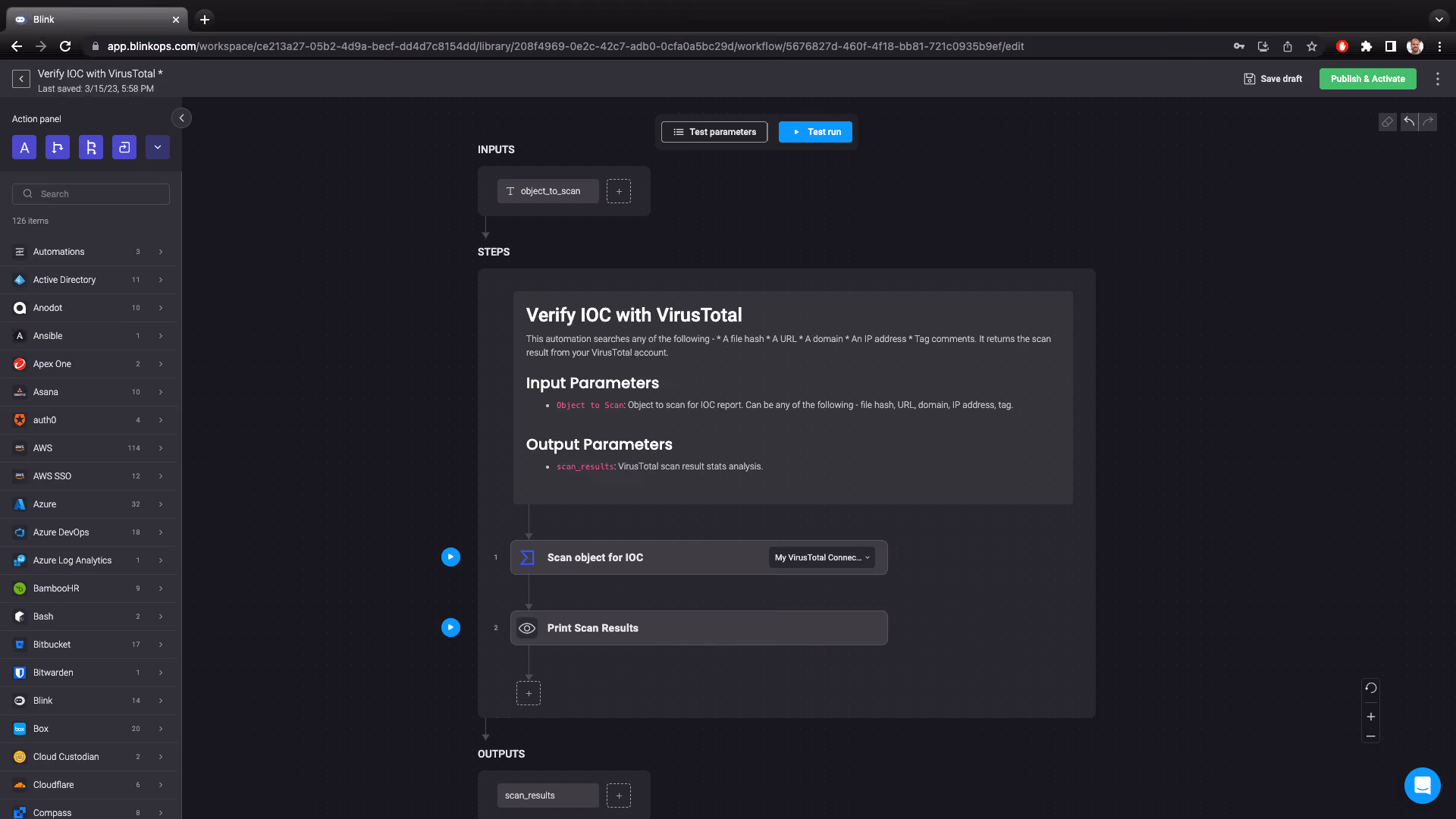Undo last canvas change
The height and width of the screenshot is (819, 1456).
[1409, 122]
